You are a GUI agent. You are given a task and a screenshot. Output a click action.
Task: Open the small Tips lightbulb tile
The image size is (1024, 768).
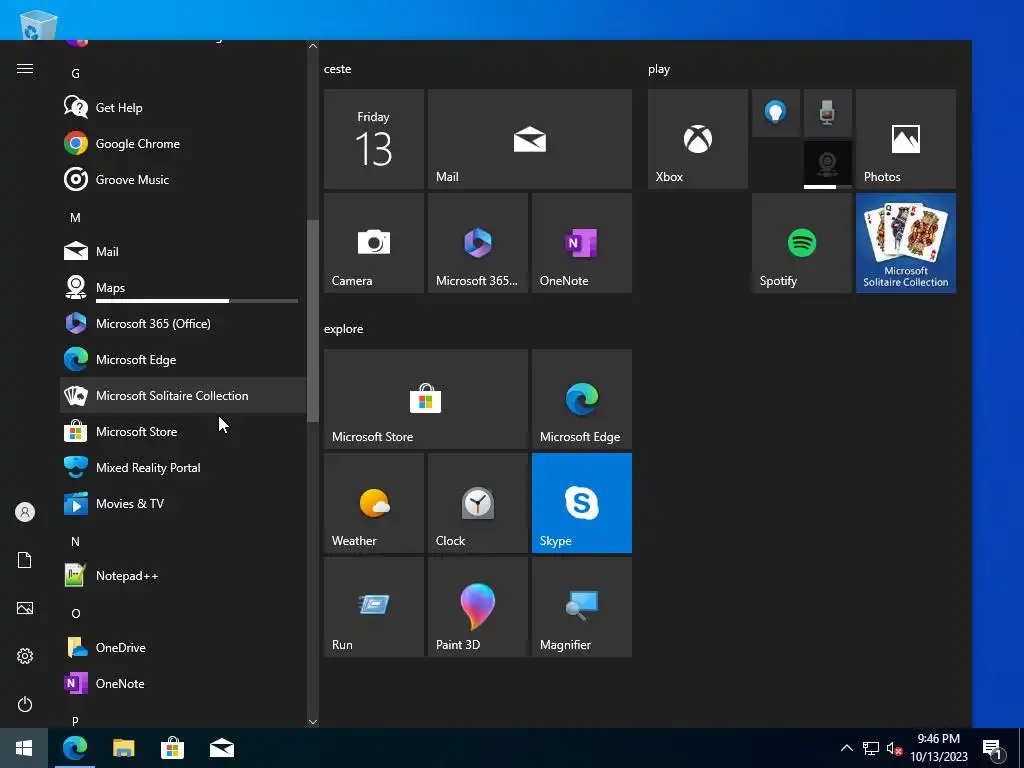coord(776,113)
